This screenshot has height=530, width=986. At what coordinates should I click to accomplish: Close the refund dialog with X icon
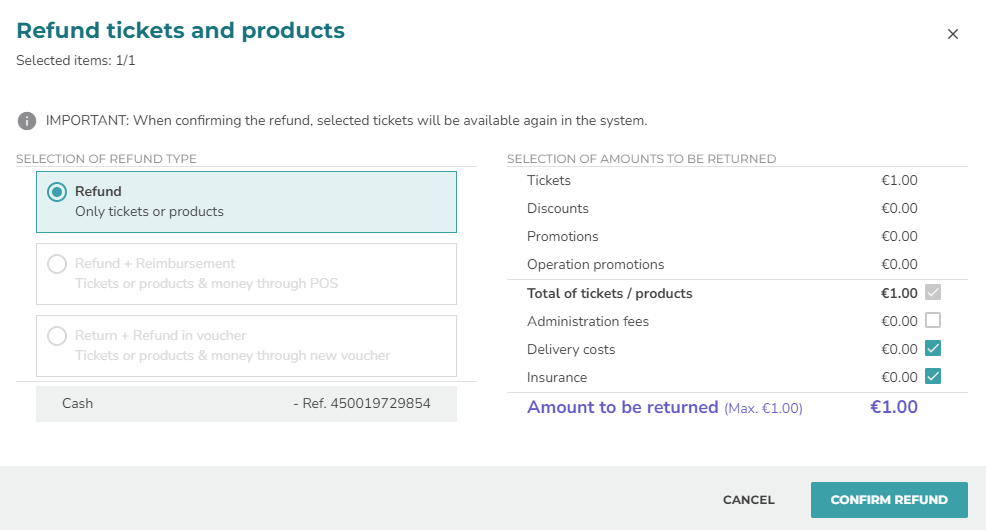(953, 34)
